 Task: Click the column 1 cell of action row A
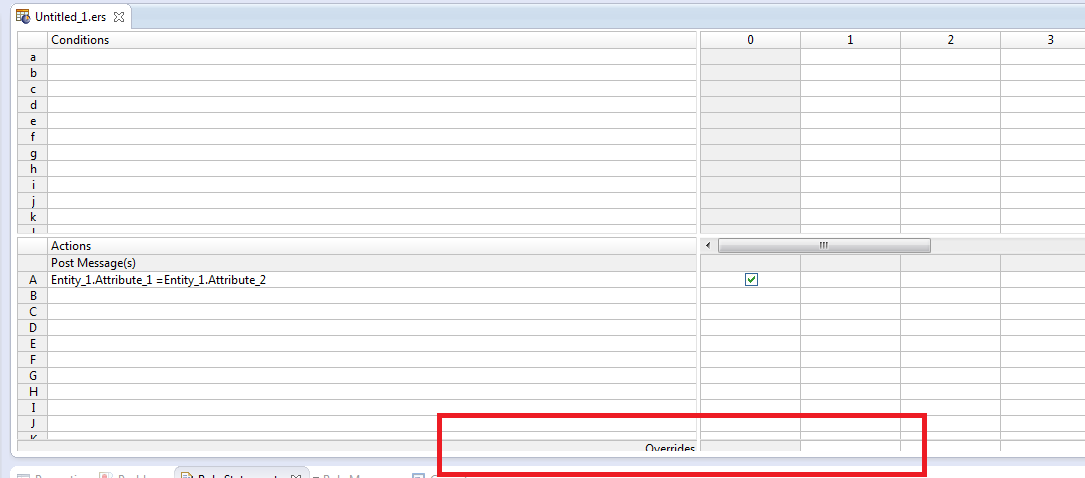(850, 279)
